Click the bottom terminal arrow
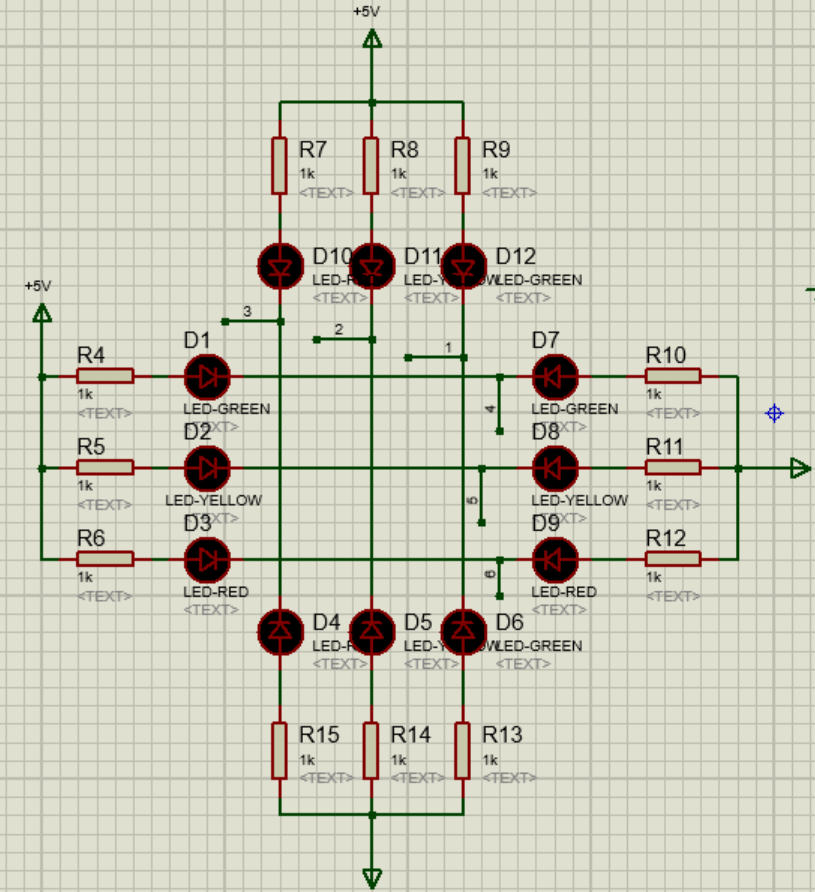 click(372, 877)
